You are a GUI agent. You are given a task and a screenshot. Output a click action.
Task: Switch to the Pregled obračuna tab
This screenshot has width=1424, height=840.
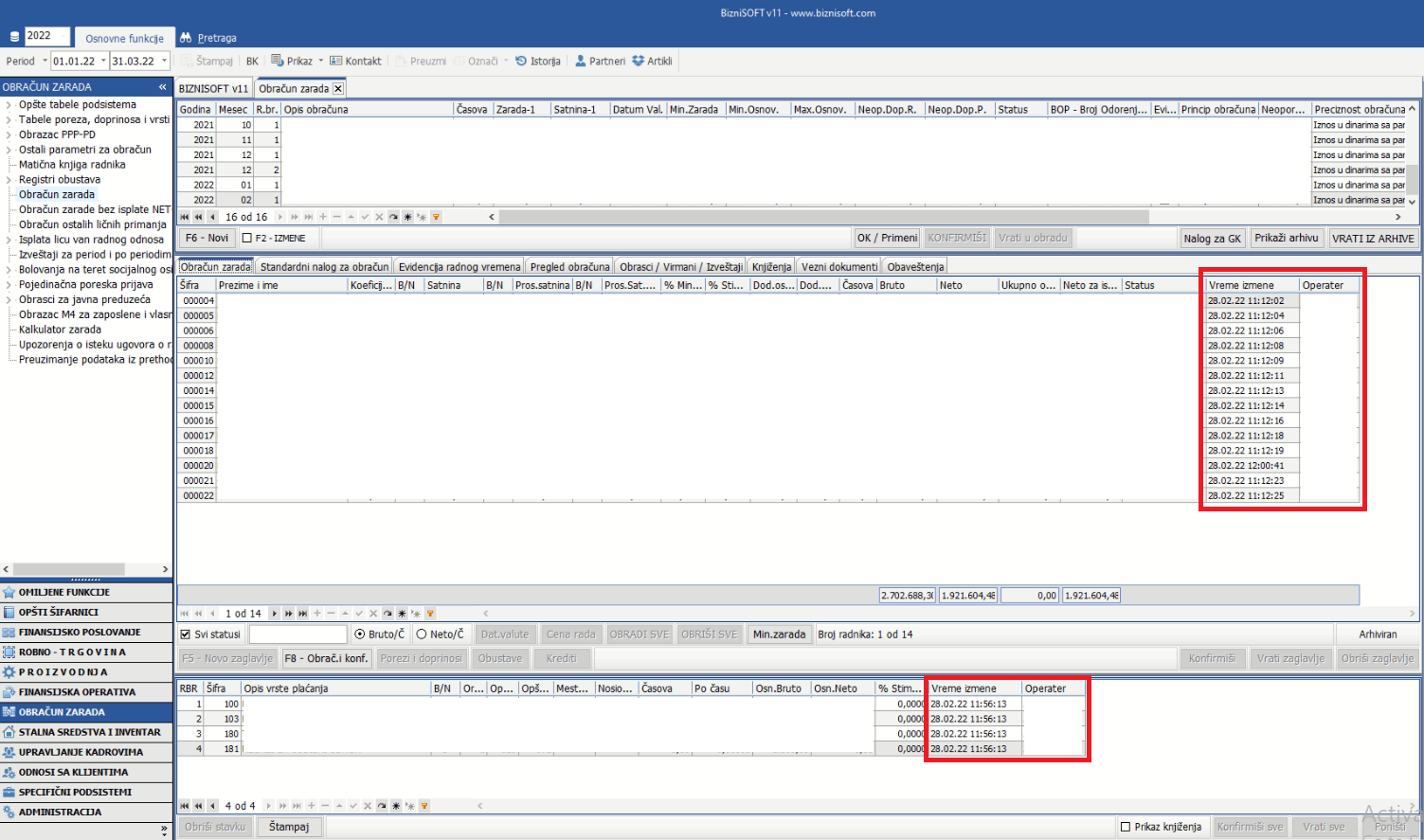click(x=569, y=267)
